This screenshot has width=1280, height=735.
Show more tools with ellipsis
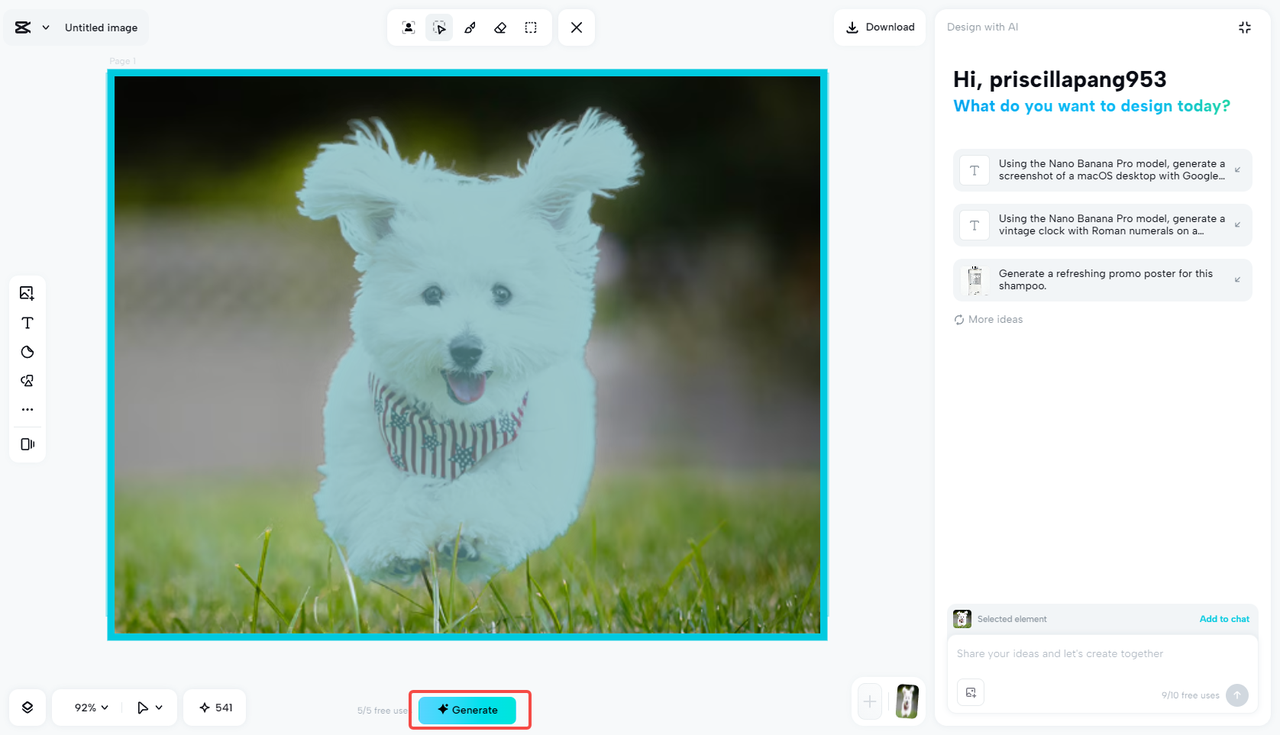pos(27,410)
